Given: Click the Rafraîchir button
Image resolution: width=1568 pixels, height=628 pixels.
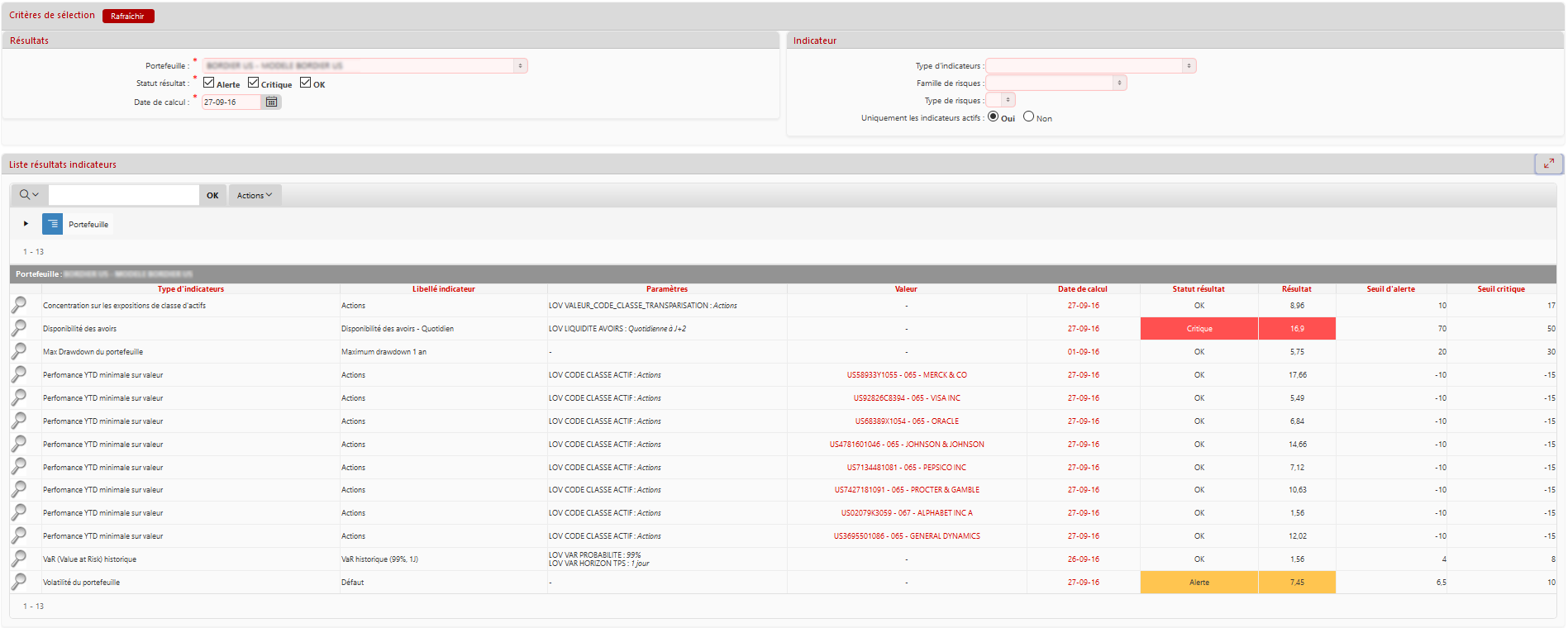Looking at the screenshot, I should click(128, 16).
